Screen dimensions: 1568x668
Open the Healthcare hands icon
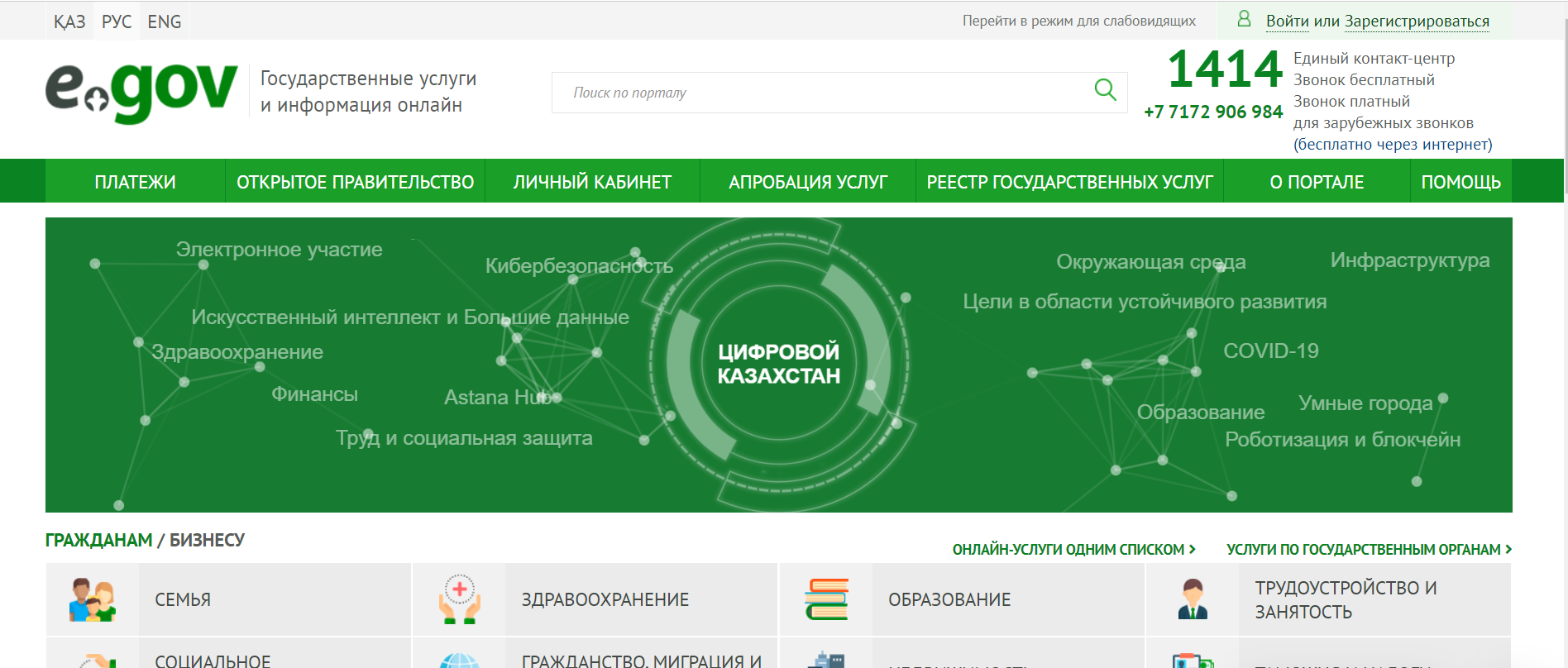pyautogui.click(x=460, y=599)
